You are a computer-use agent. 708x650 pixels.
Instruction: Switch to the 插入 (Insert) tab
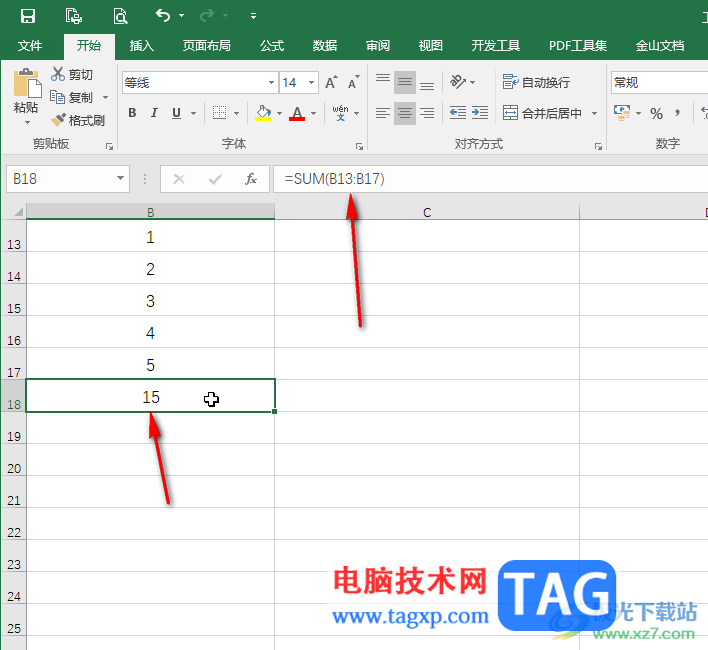[142, 46]
